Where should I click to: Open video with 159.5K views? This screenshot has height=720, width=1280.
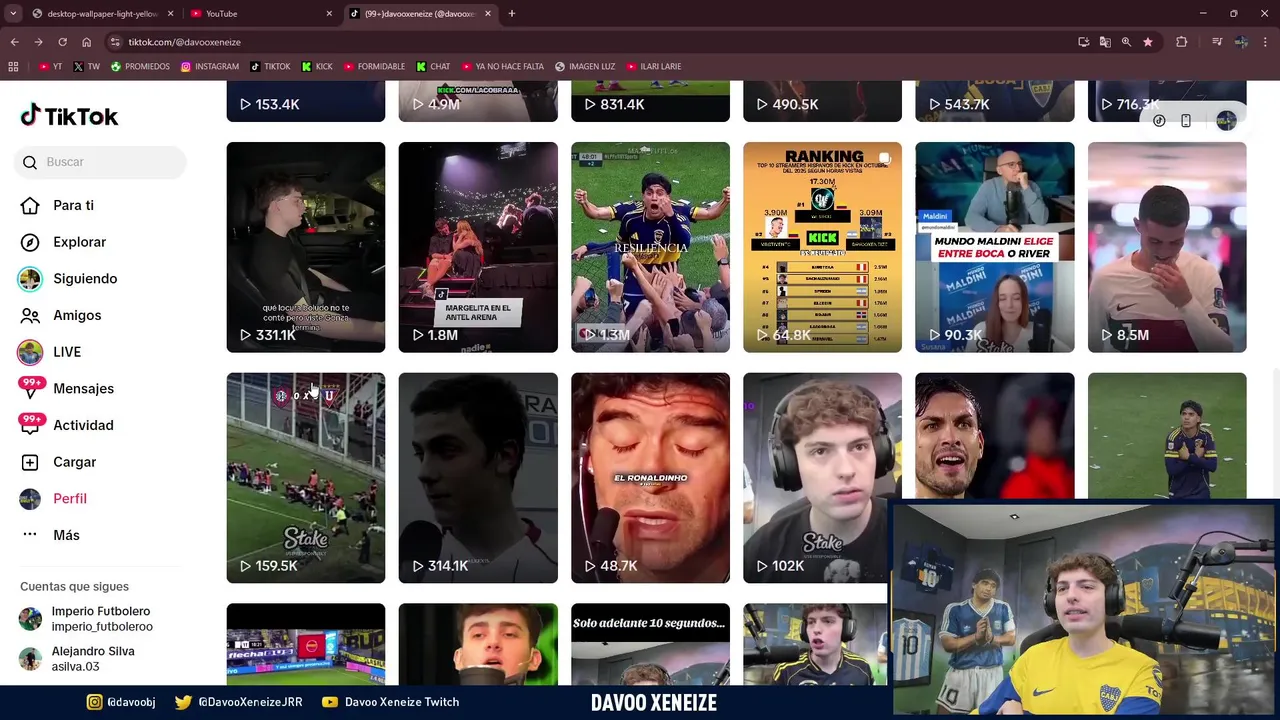pos(306,478)
